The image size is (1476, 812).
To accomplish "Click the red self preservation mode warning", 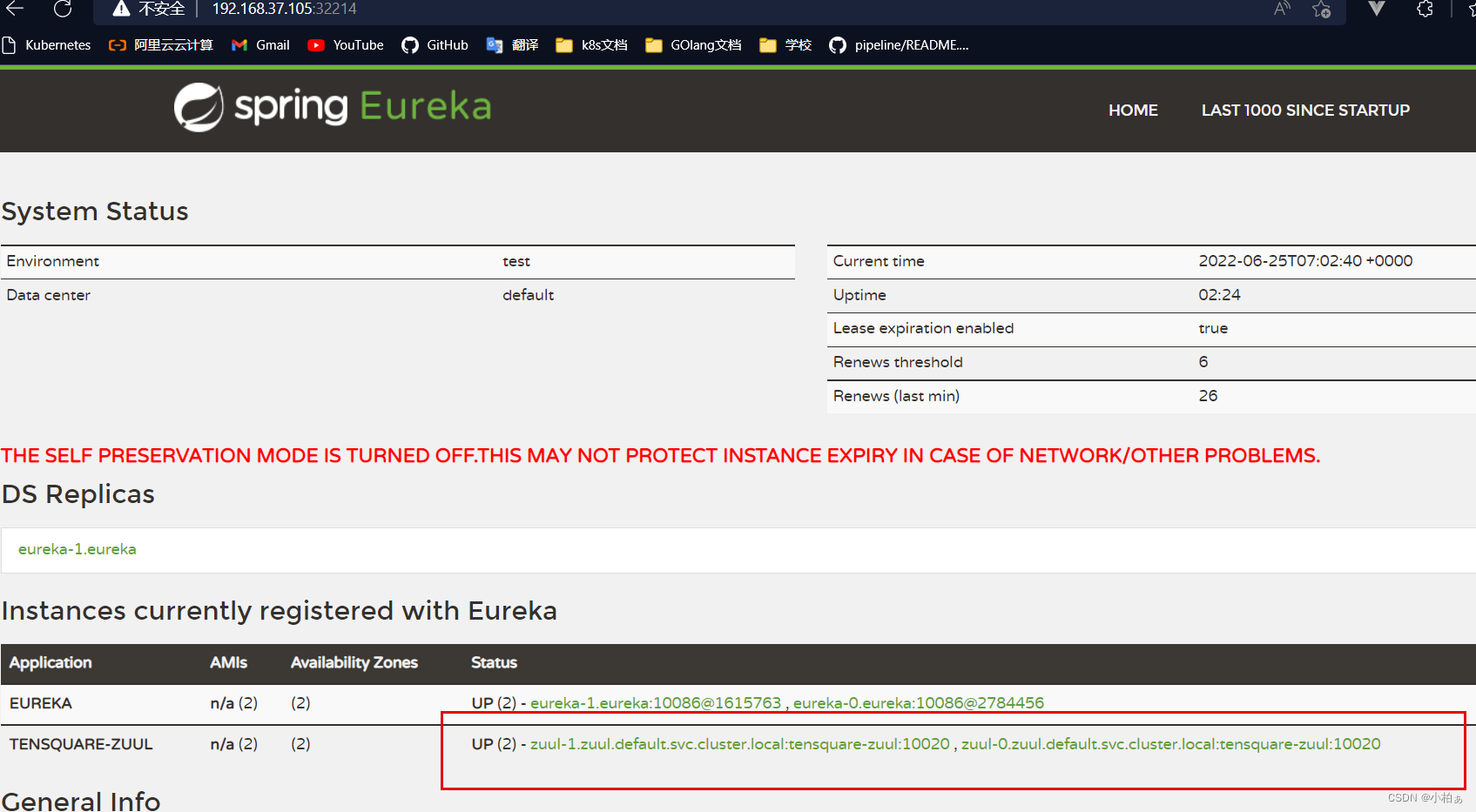I will (x=660, y=456).
